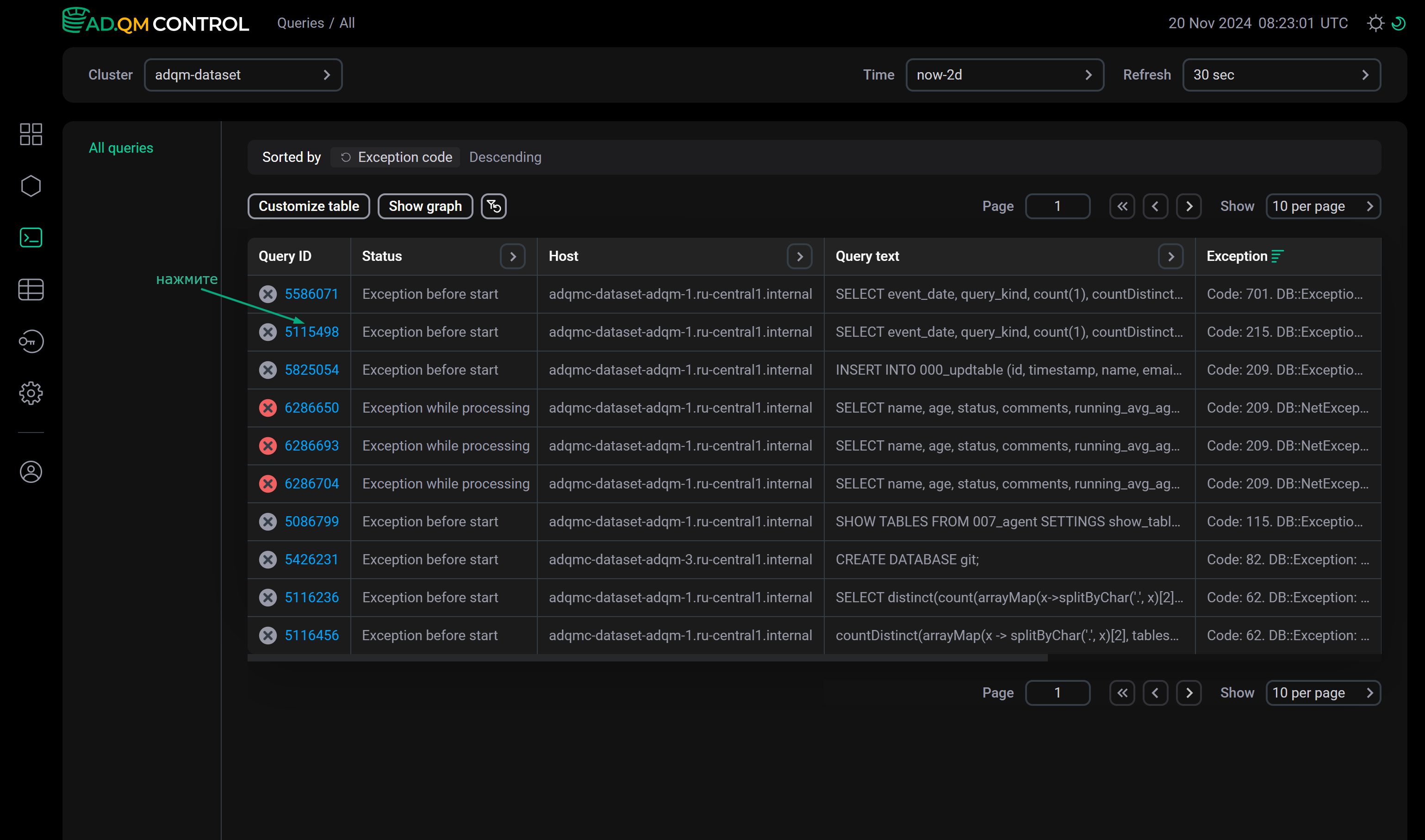Reset the Exception code sort chip

pos(345,157)
